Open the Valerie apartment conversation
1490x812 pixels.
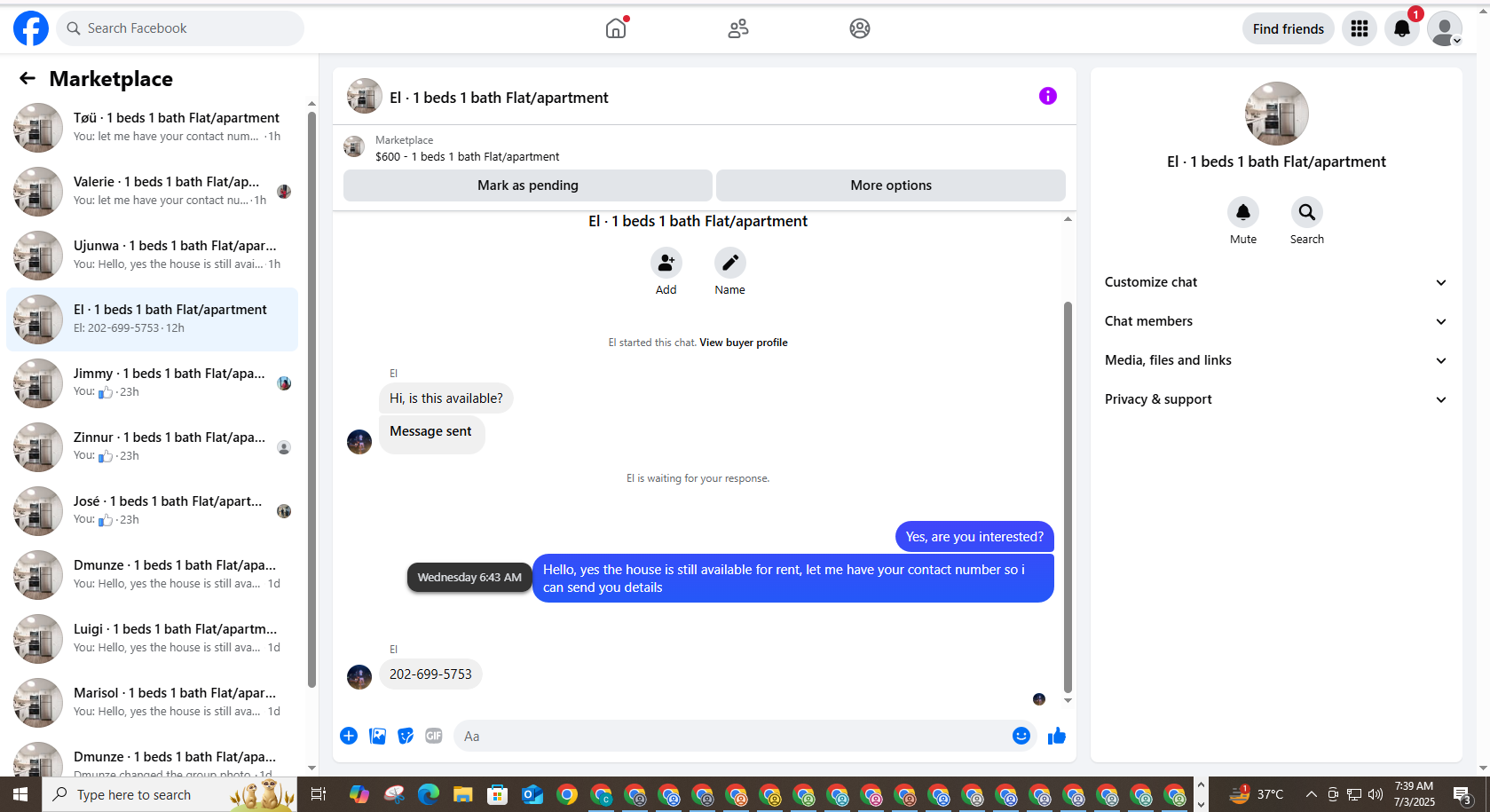coord(153,192)
